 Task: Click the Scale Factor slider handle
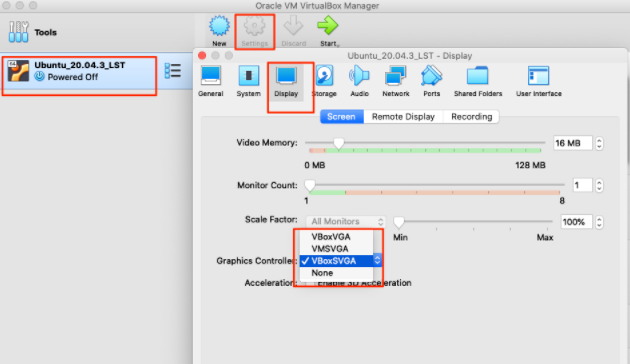click(399, 222)
